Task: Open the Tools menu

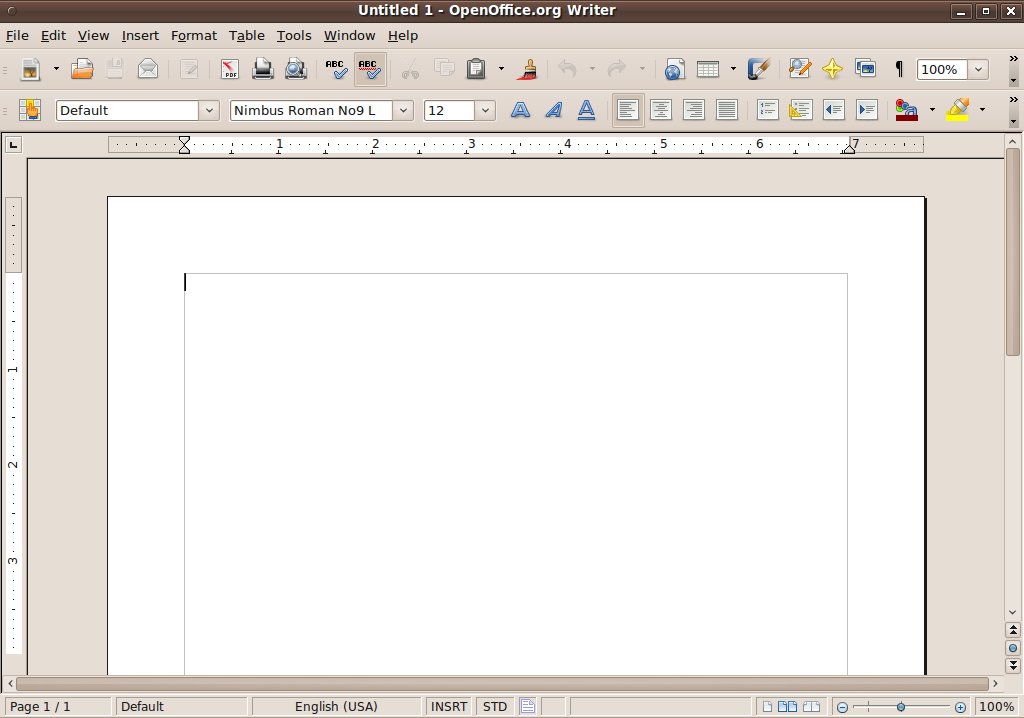Action: [x=294, y=35]
